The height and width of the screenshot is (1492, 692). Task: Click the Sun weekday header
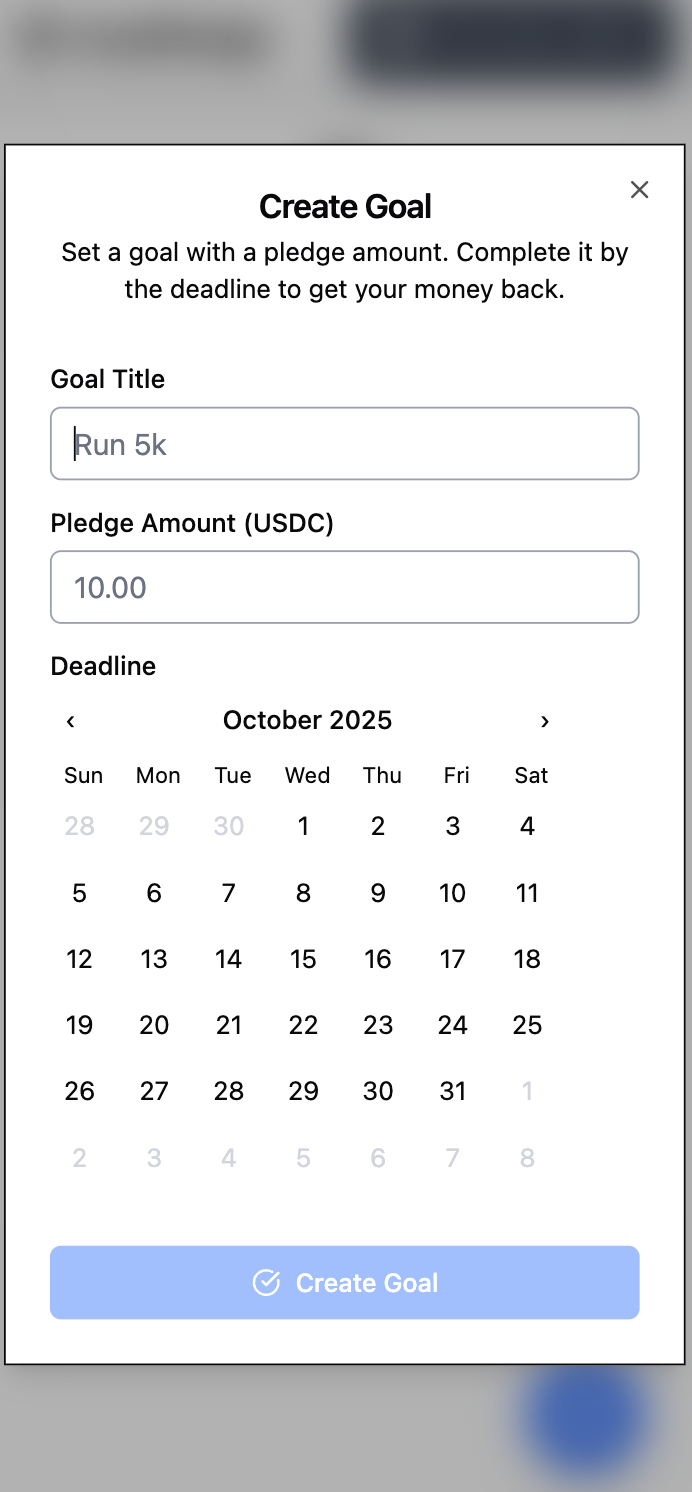pos(83,775)
